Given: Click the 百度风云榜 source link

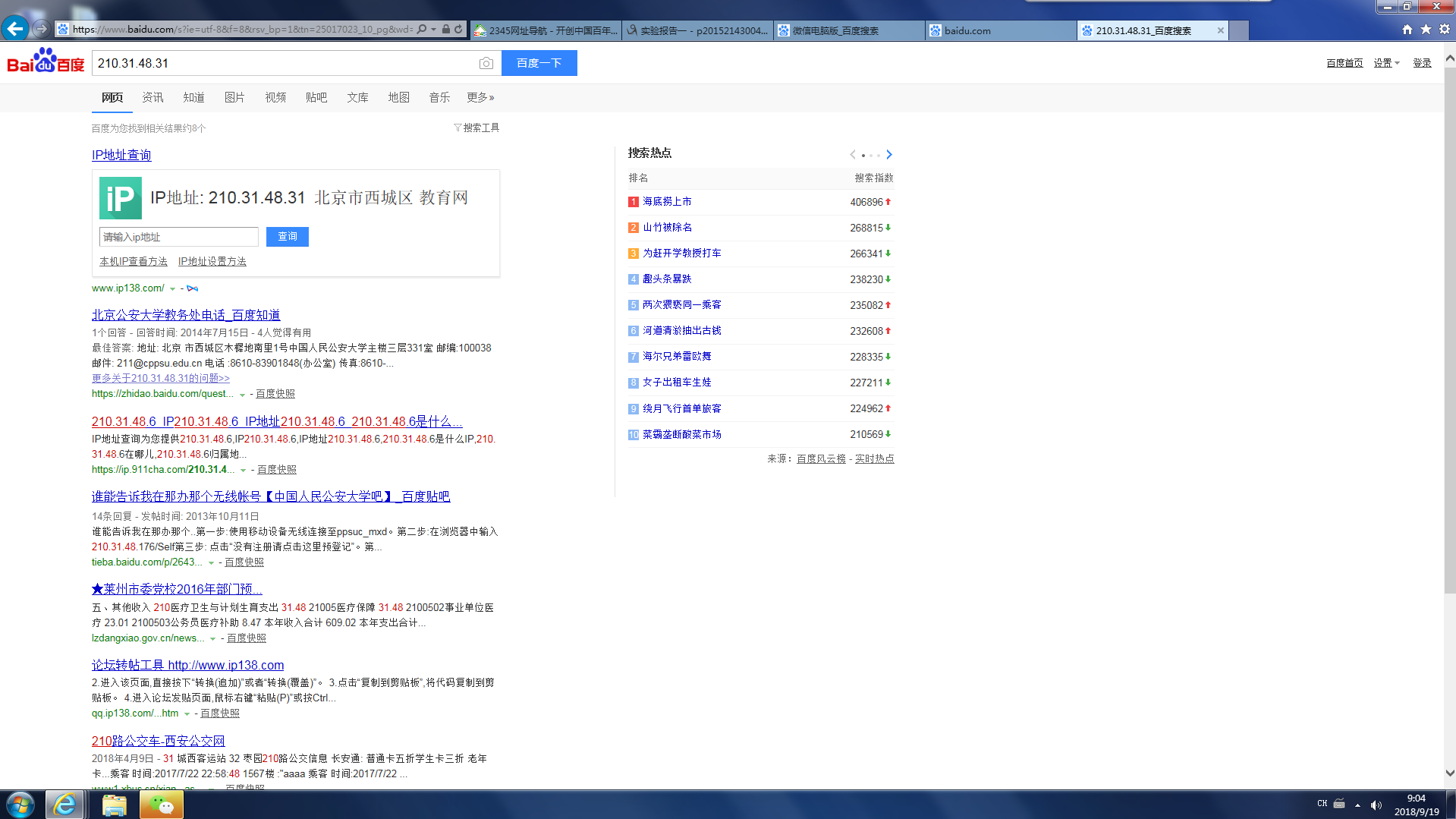Looking at the screenshot, I should point(821,459).
